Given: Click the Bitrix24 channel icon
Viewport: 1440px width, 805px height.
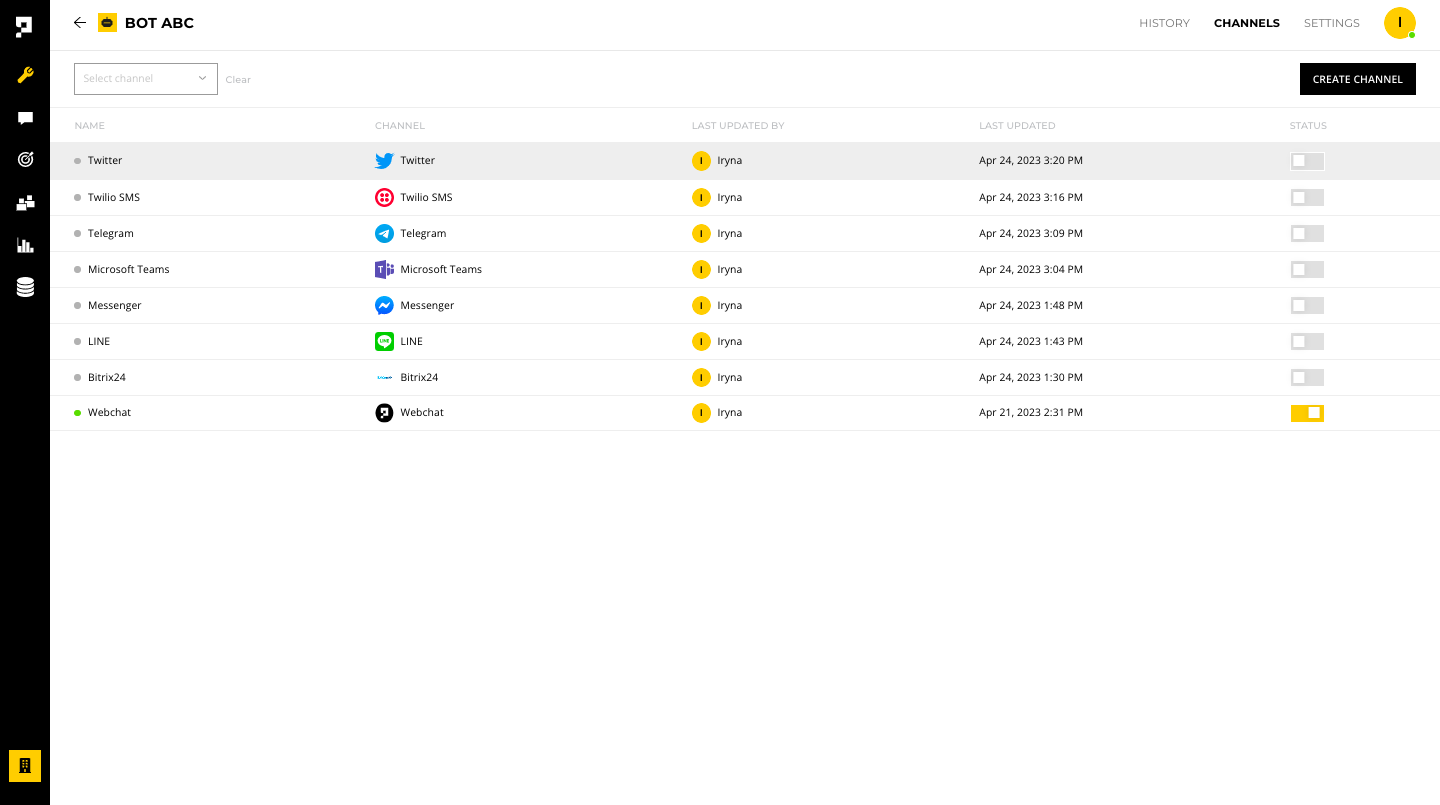Looking at the screenshot, I should pyautogui.click(x=384, y=377).
